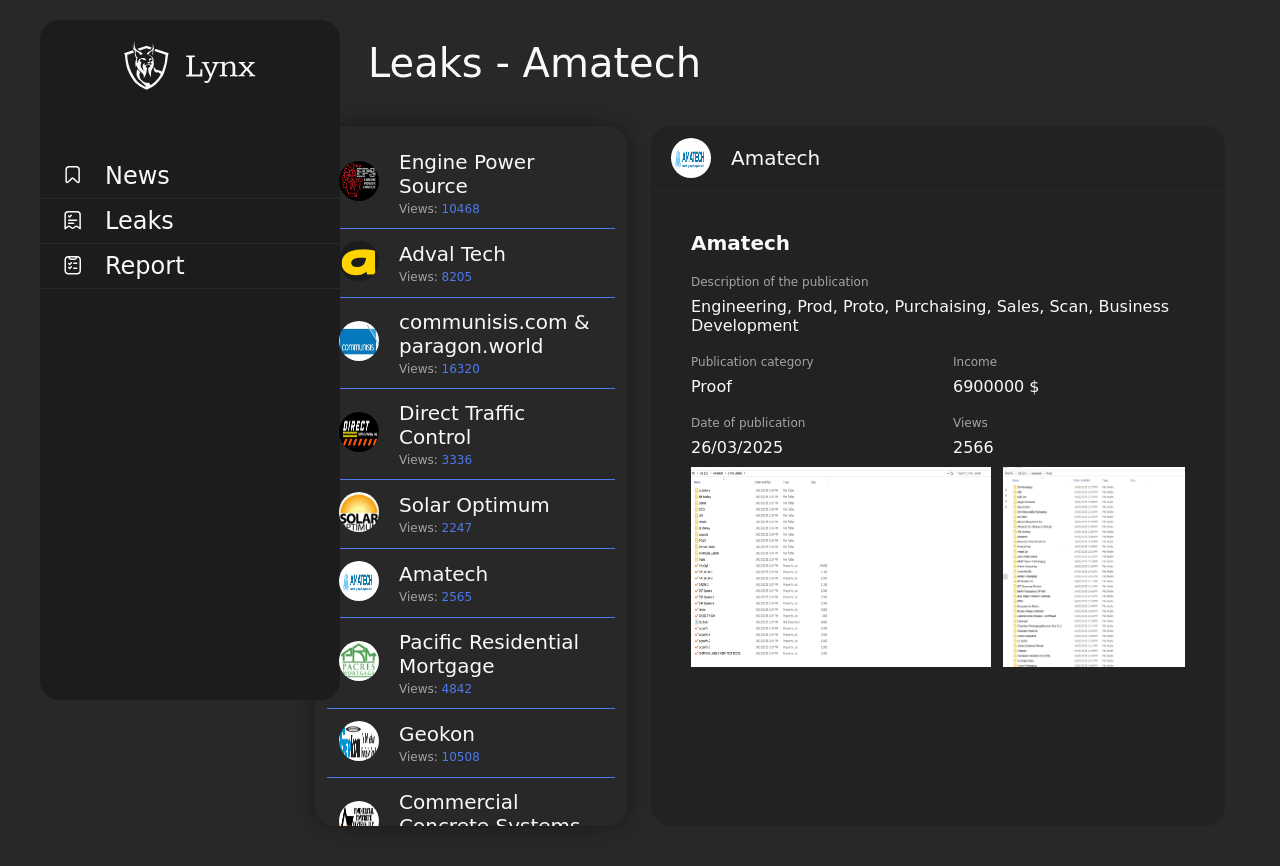Open communisis.com & paragon.world leak

(x=471, y=343)
